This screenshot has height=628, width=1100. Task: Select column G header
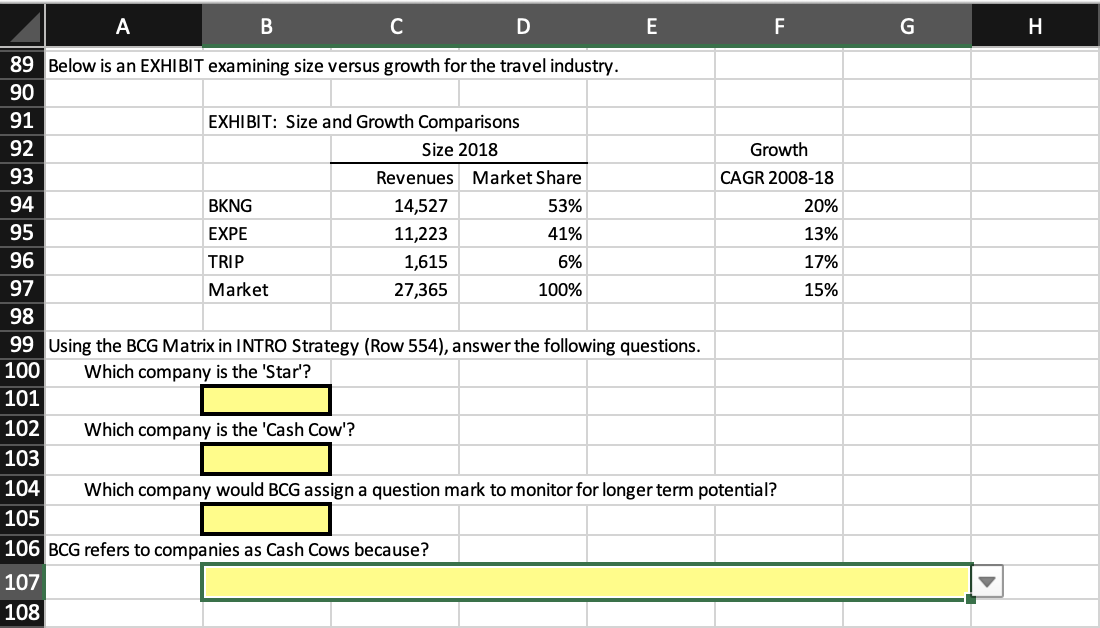click(x=907, y=26)
